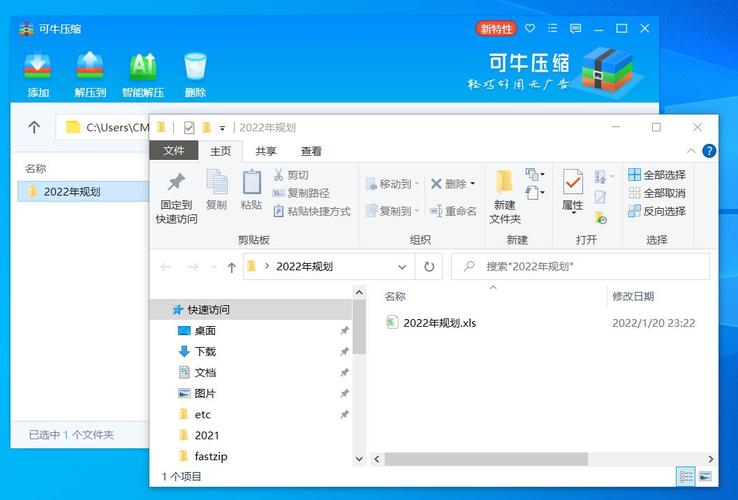738x500 pixels.
Task: Open the easy access dropdown in 新建 group
Action: [x=535, y=193]
